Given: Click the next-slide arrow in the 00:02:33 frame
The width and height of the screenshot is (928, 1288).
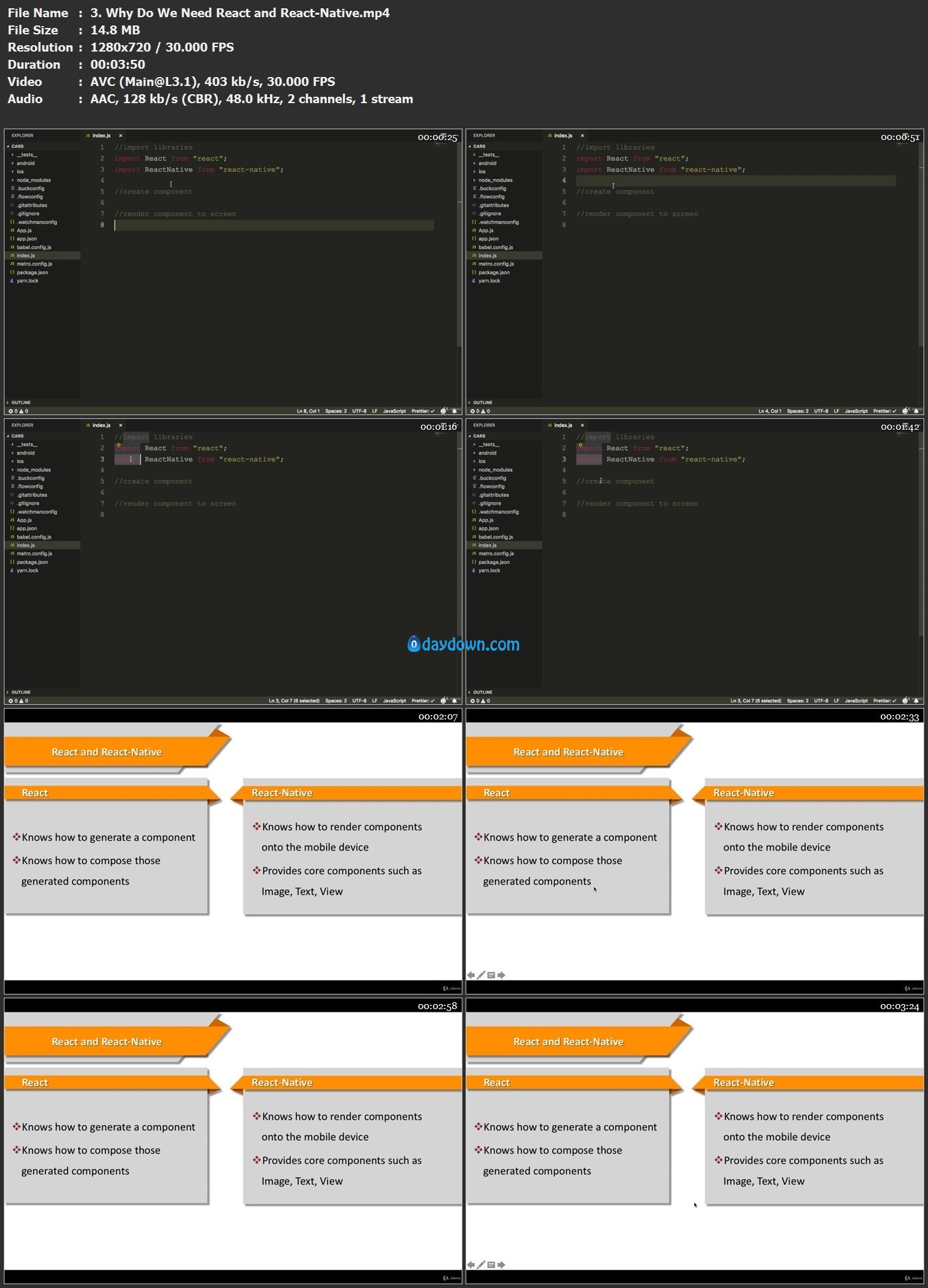Looking at the screenshot, I should click(x=501, y=975).
